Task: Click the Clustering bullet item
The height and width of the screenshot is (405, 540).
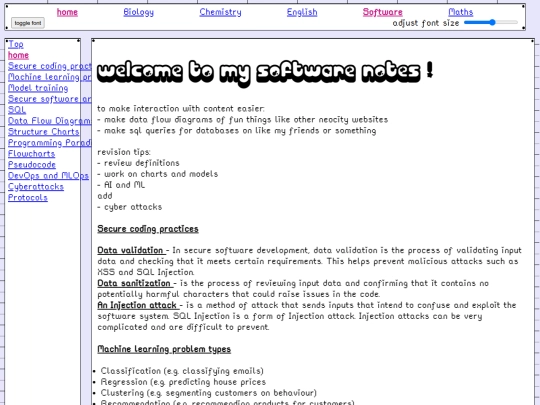Action: (x=209, y=393)
